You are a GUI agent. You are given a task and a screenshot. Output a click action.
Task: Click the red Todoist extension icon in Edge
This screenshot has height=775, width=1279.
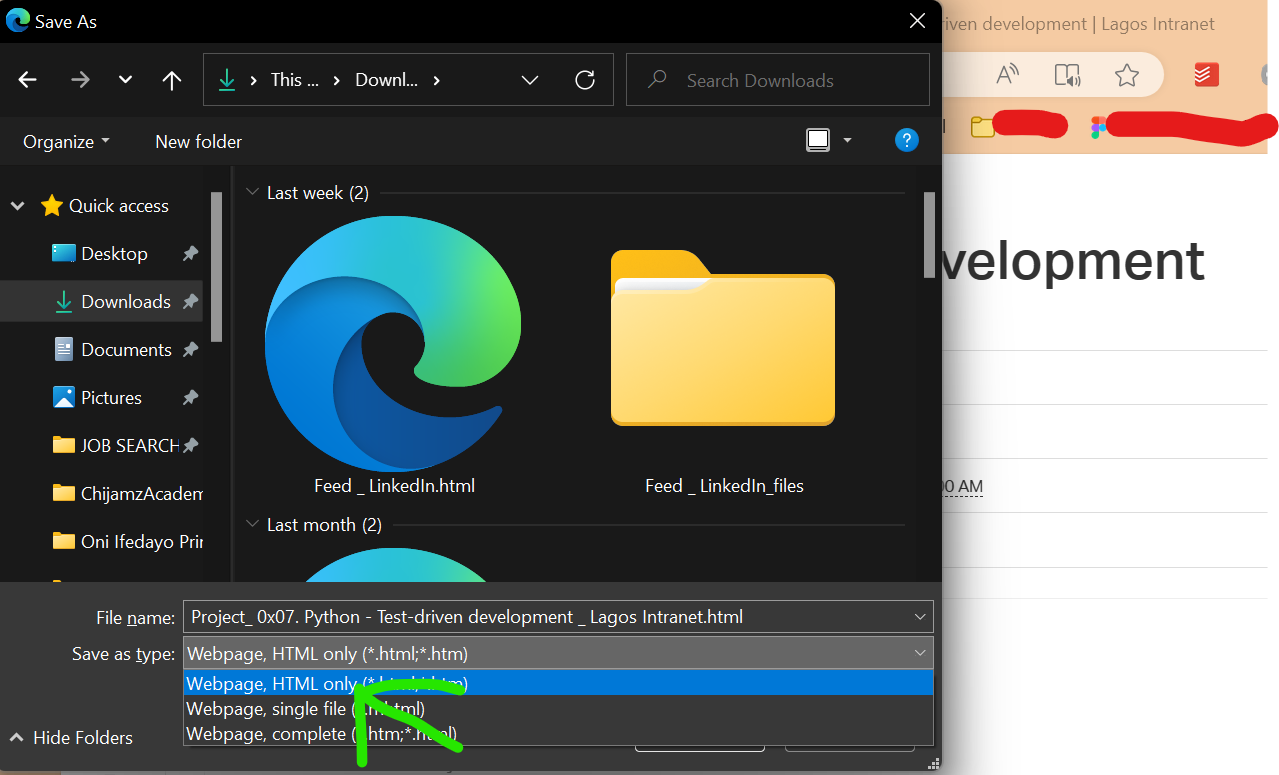1205,75
